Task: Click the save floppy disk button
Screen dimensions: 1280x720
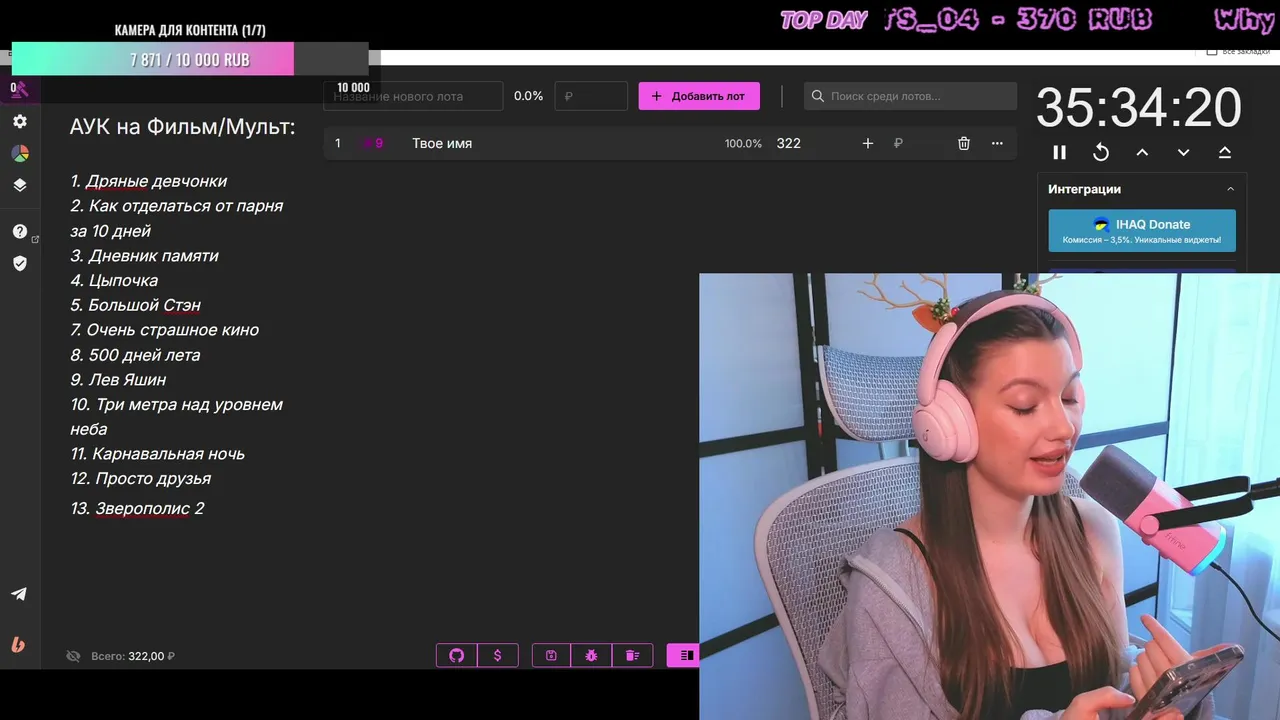Action: tap(551, 655)
